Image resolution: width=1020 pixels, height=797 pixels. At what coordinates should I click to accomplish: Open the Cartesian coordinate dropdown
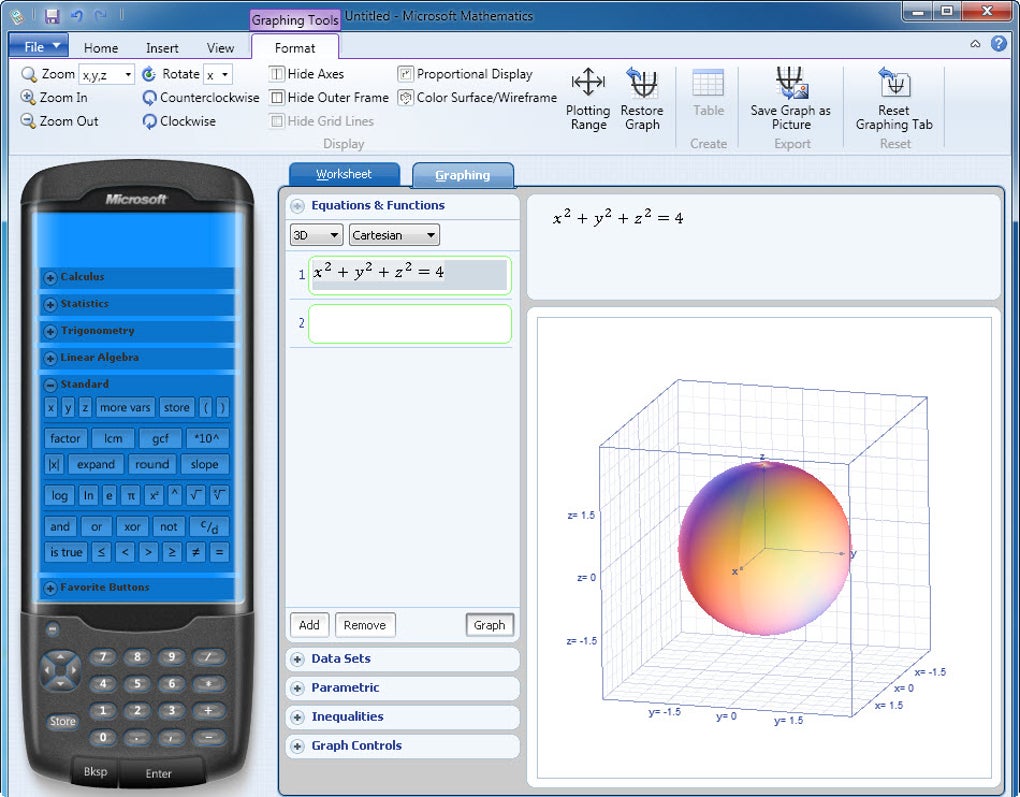[x=394, y=235]
